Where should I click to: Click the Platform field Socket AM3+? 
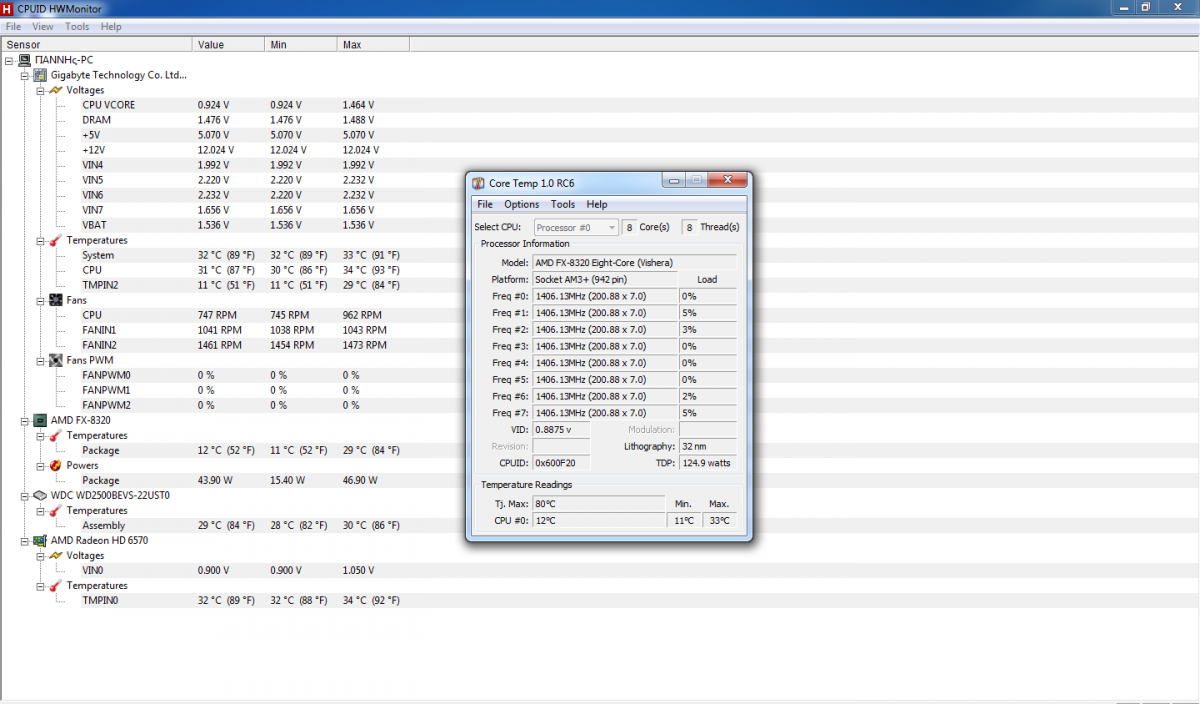coord(604,279)
